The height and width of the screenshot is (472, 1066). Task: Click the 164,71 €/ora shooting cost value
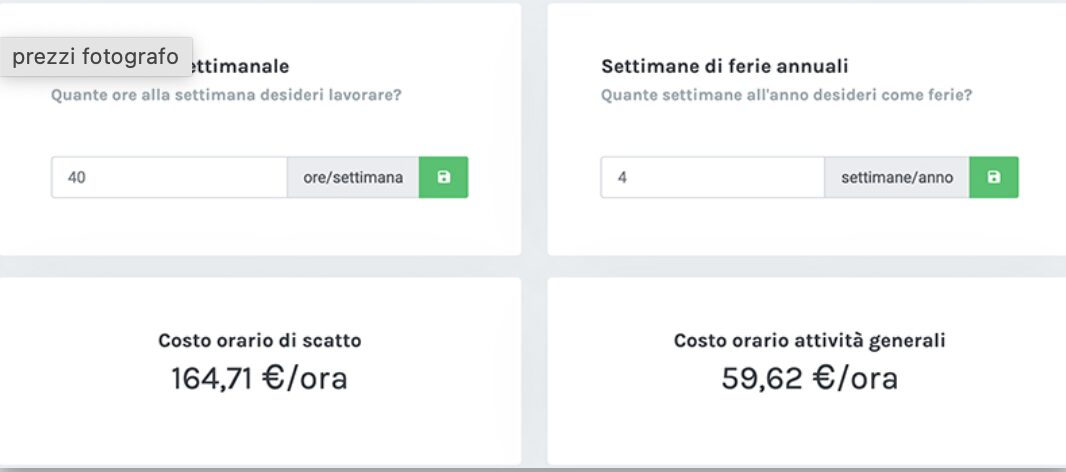259,379
